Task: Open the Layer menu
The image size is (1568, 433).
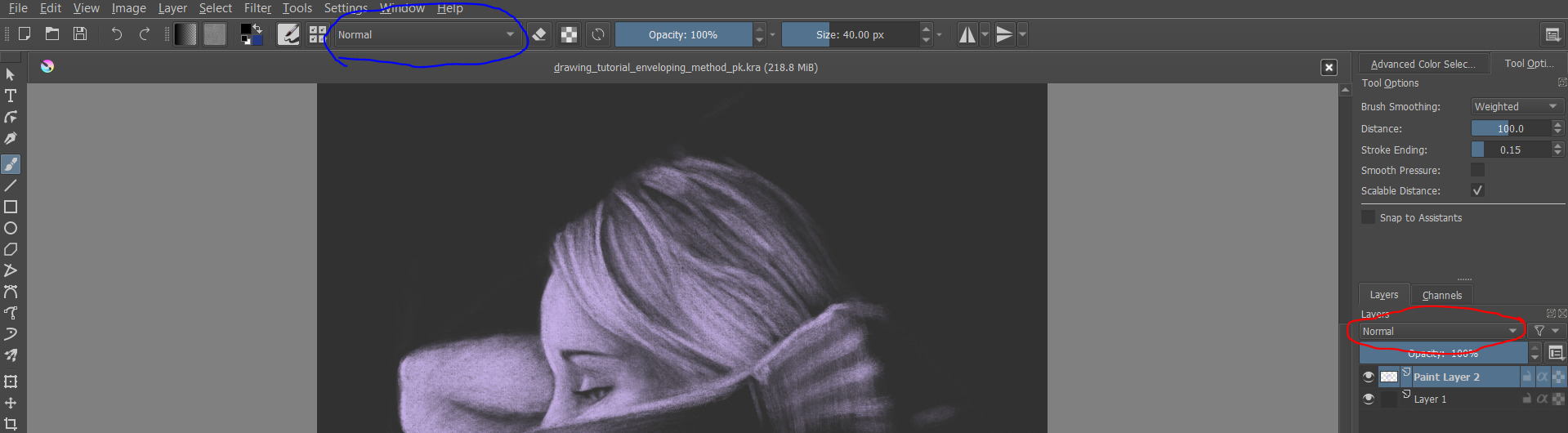Action: click(x=172, y=8)
